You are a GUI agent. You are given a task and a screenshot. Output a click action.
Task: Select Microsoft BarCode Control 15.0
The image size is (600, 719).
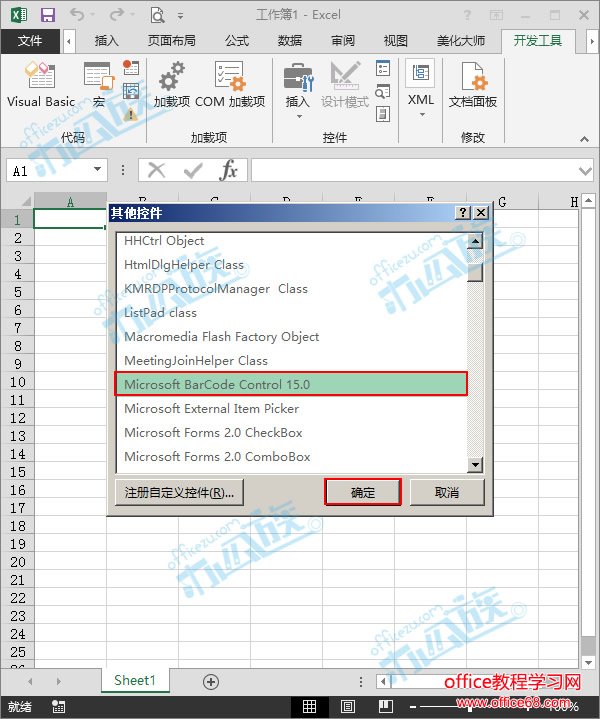[x=291, y=384]
